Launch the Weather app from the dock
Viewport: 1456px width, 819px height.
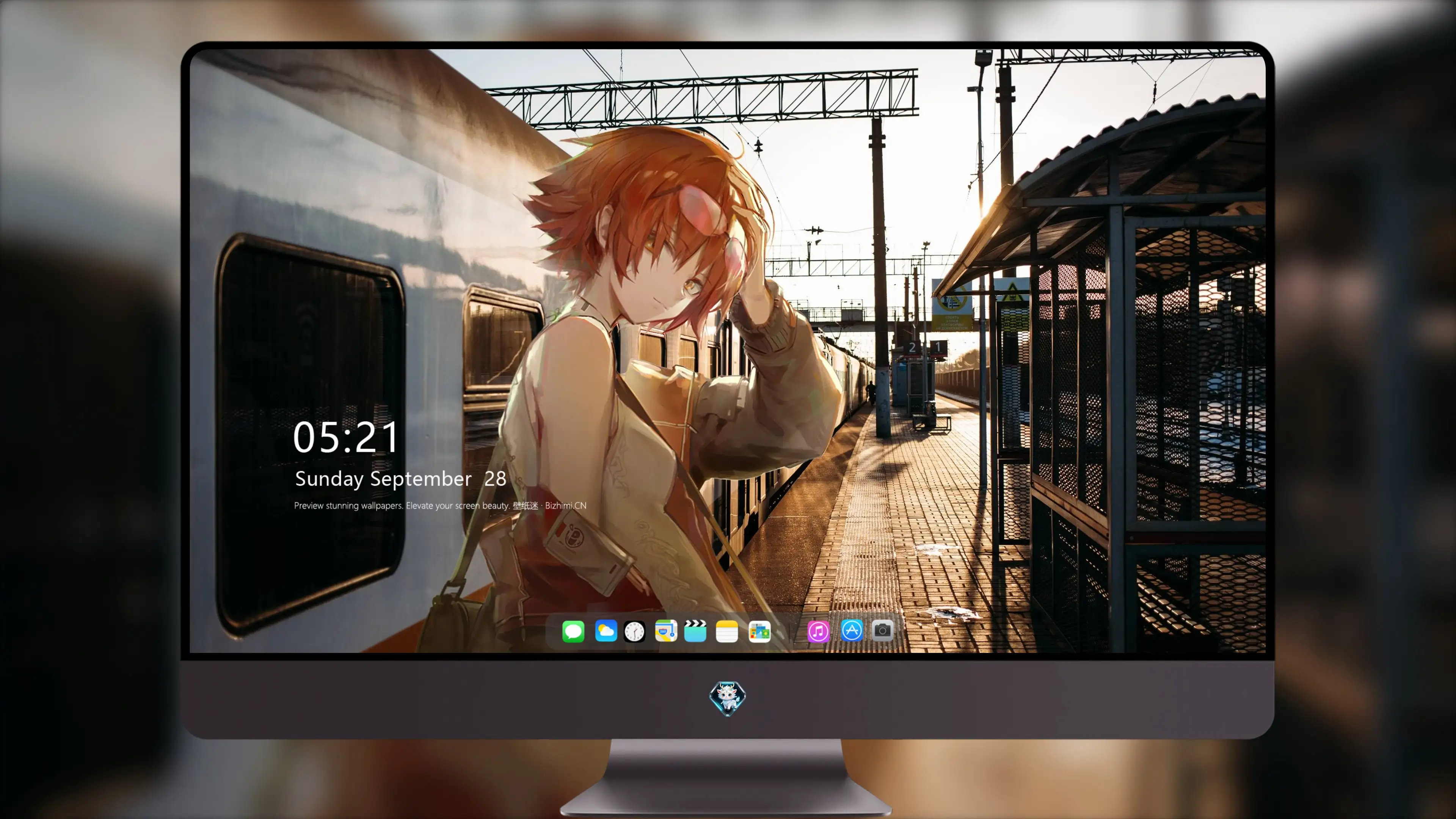coord(606,631)
